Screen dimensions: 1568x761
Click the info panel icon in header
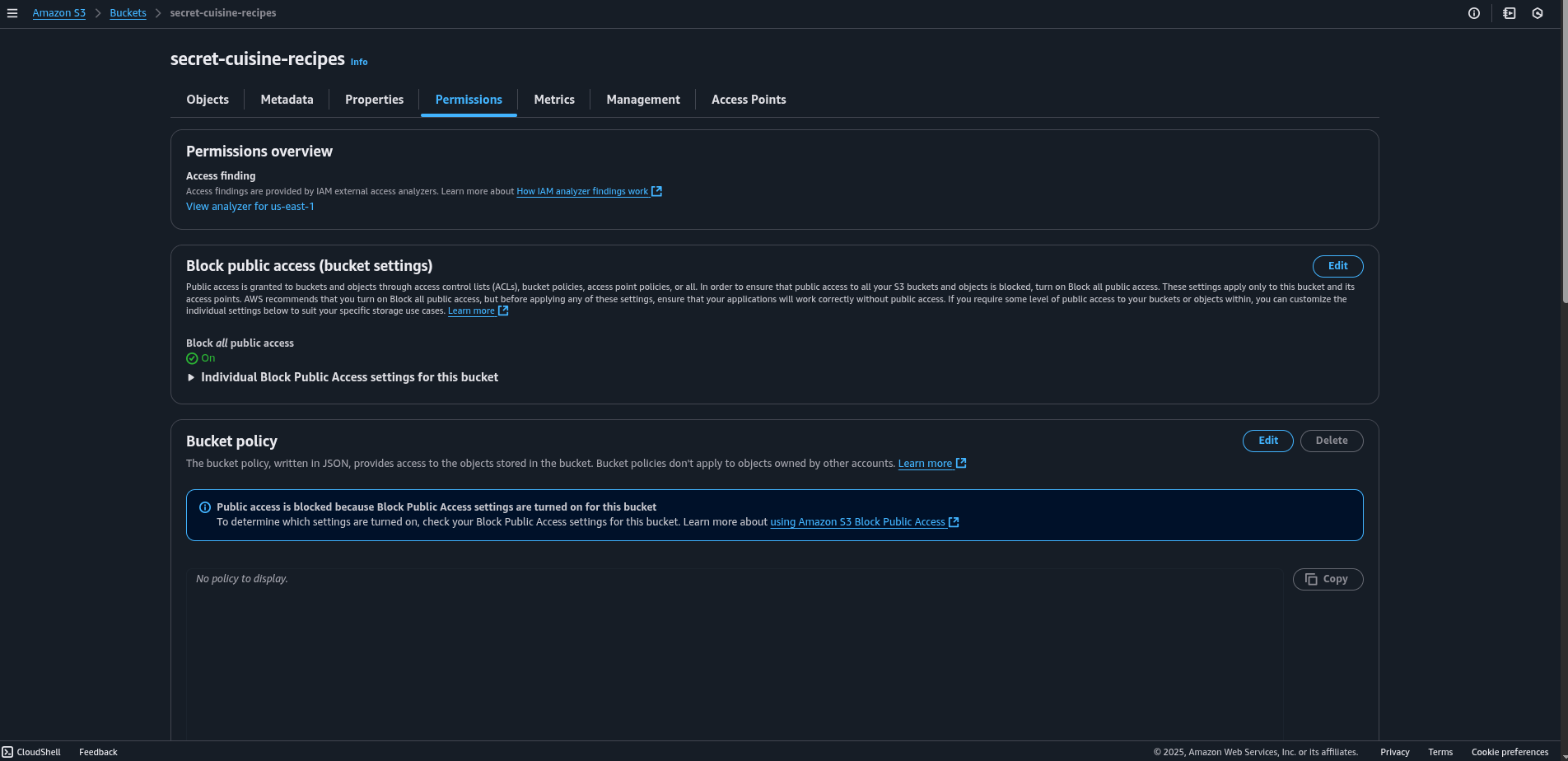tap(1474, 13)
